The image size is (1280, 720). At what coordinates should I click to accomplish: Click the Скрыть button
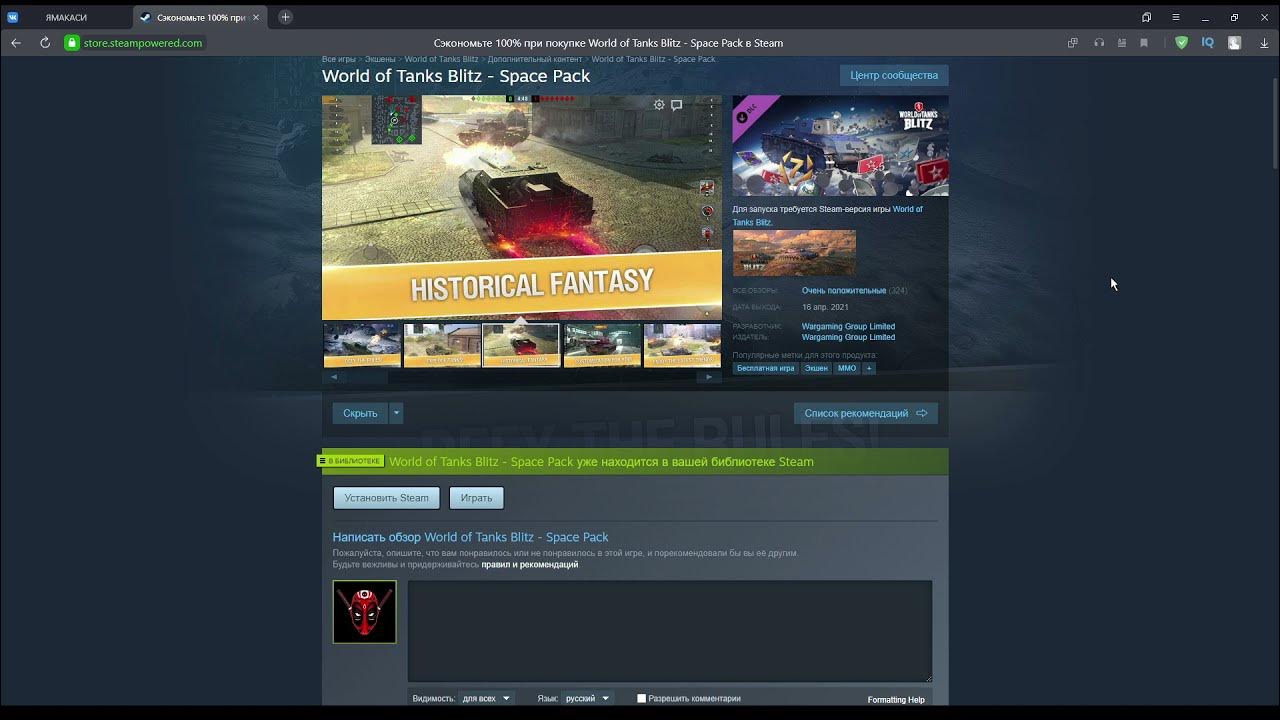click(360, 413)
